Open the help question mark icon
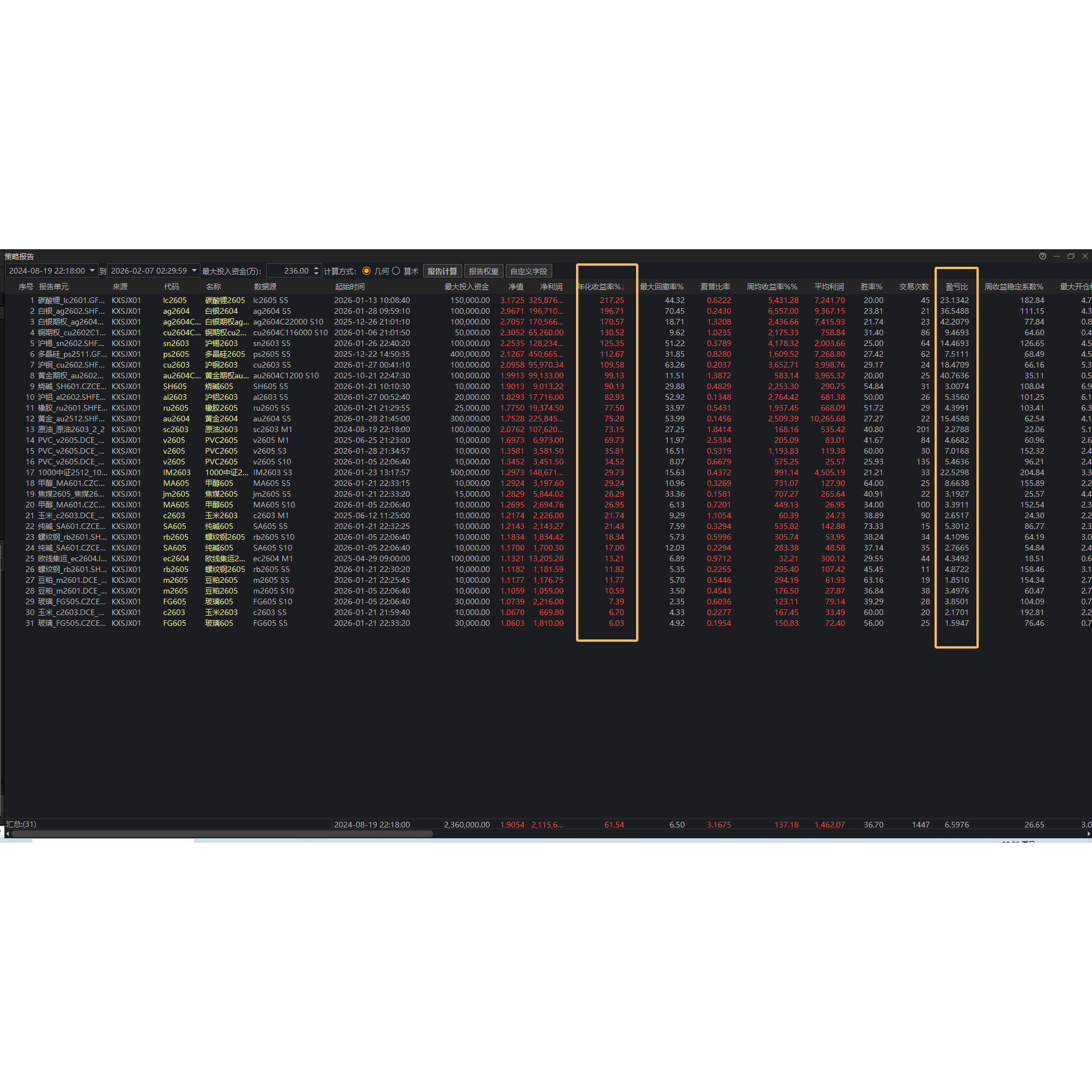The height and width of the screenshot is (1092, 1092). (1042, 256)
